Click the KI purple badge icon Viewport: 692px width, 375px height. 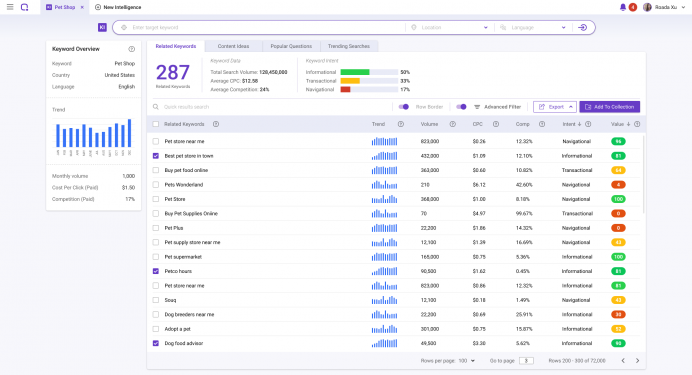click(x=102, y=27)
